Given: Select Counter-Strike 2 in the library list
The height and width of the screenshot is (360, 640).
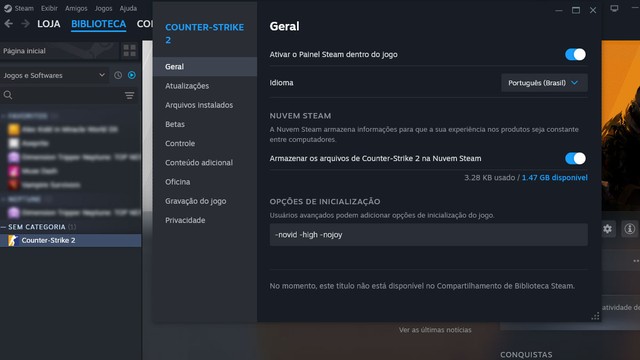Looking at the screenshot, I should click(x=71, y=240).
